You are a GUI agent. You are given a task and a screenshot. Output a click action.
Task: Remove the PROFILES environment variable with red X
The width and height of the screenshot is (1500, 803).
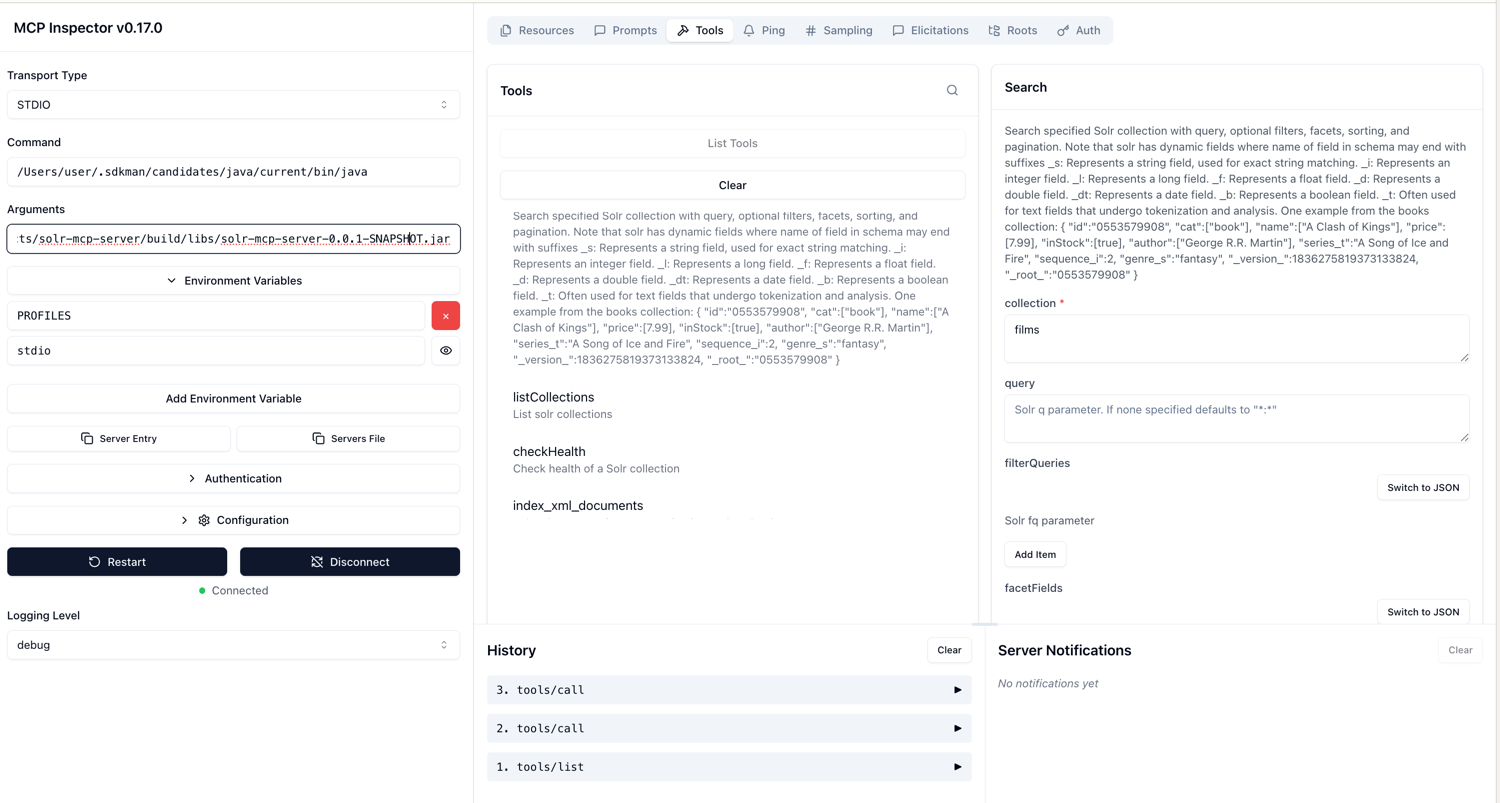446,316
